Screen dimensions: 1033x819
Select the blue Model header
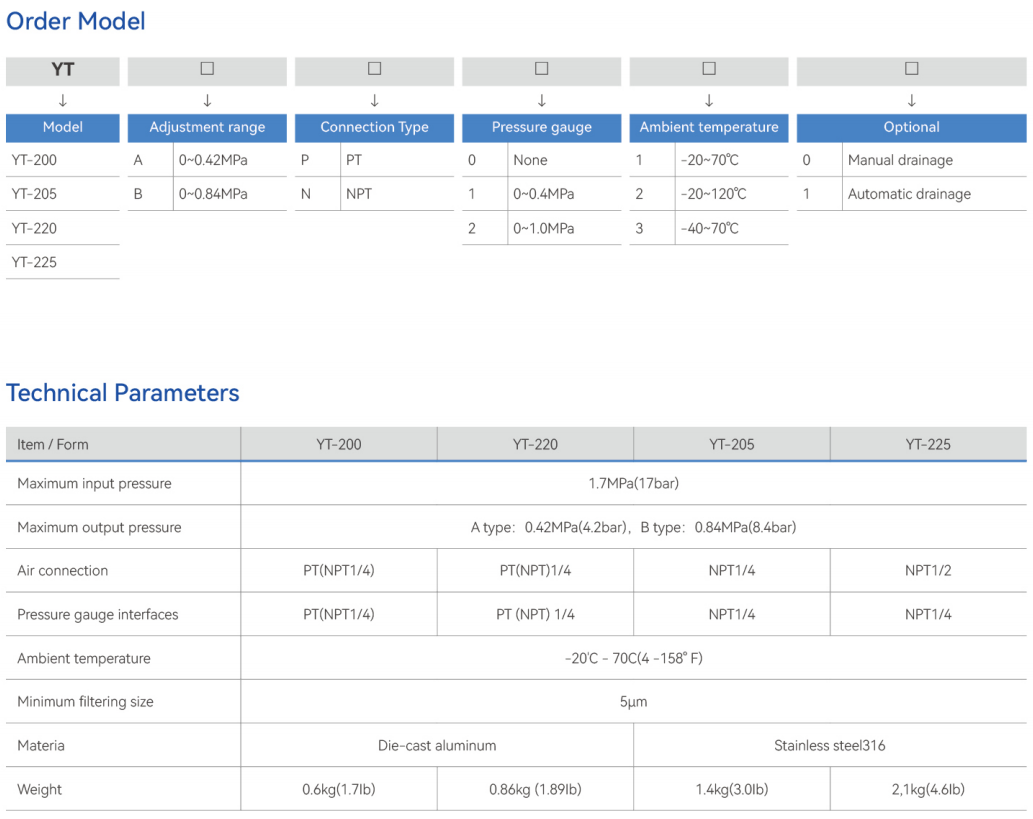point(63,127)
